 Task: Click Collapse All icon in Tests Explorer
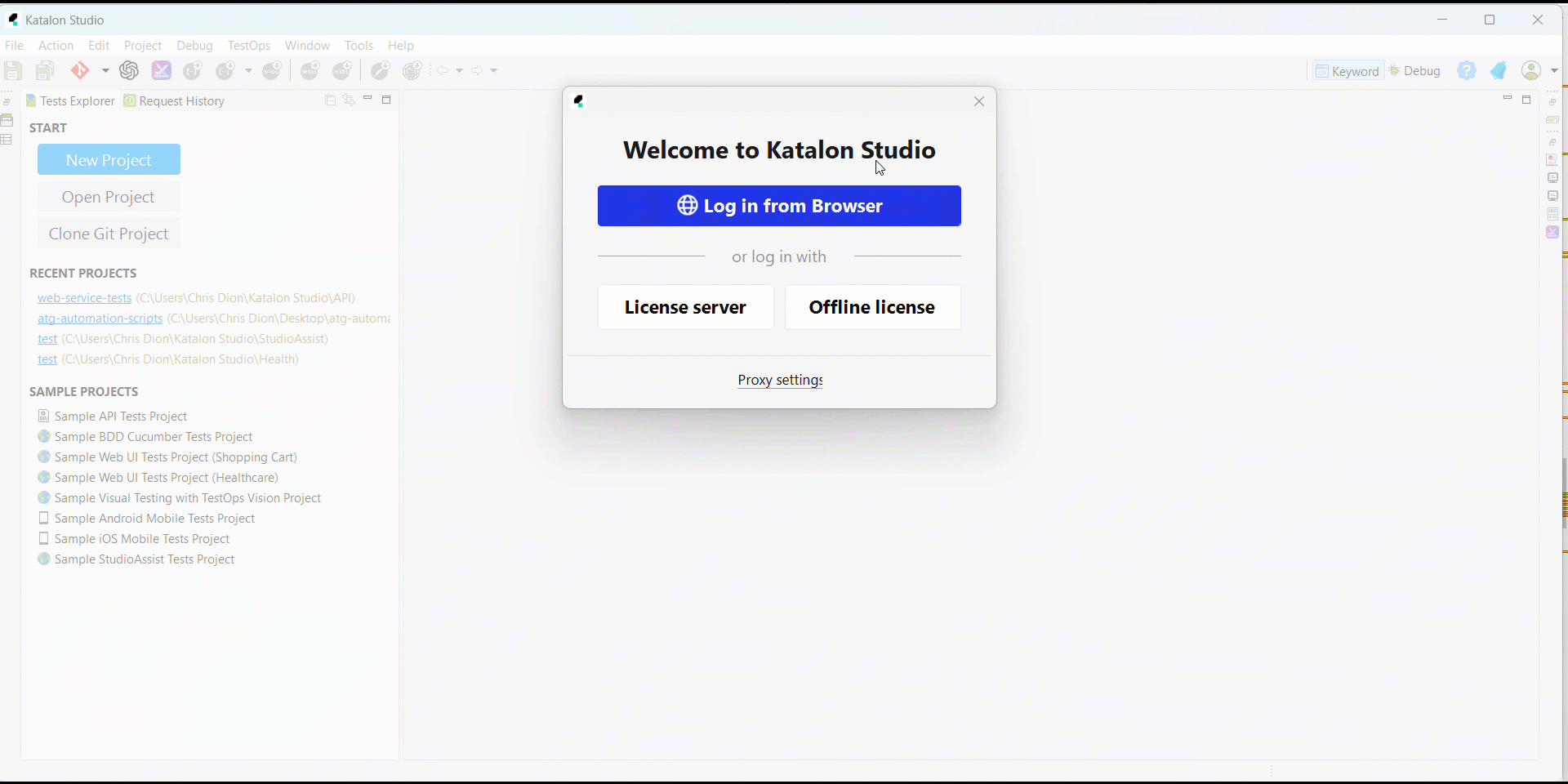coord(330,100)
